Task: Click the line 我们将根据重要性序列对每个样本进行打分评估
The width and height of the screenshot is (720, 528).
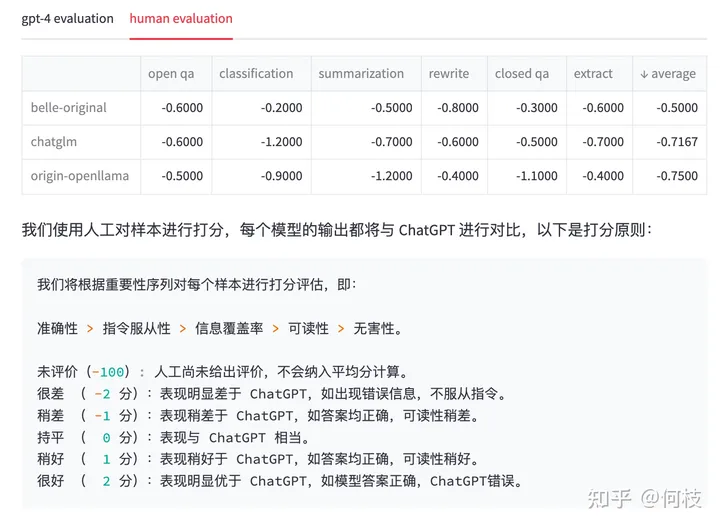Action: coord(197,285)
